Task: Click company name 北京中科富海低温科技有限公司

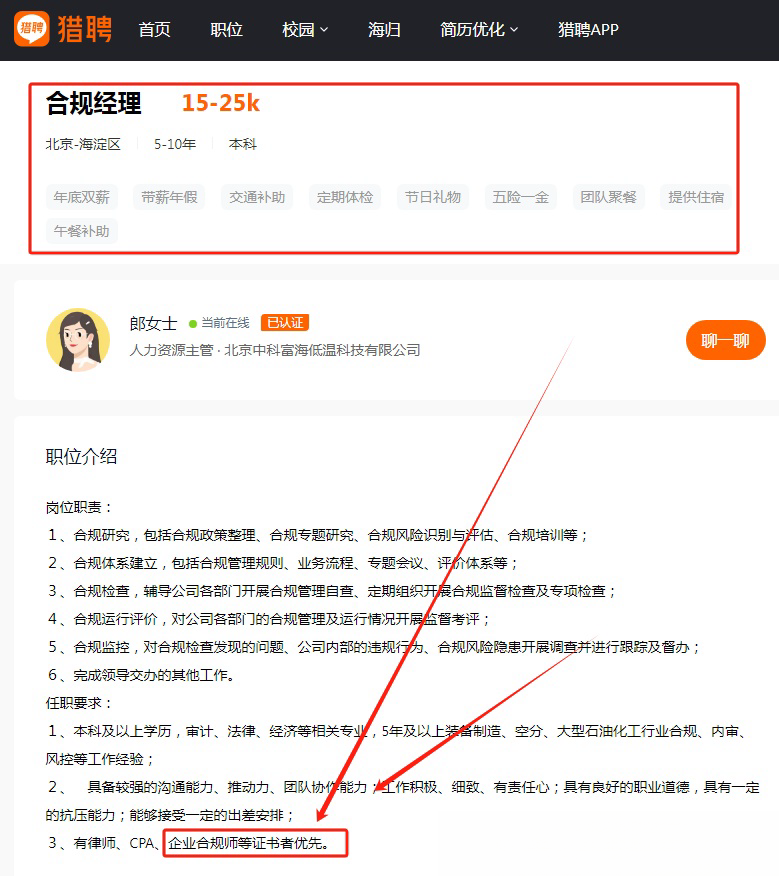Action: point(322,350)
